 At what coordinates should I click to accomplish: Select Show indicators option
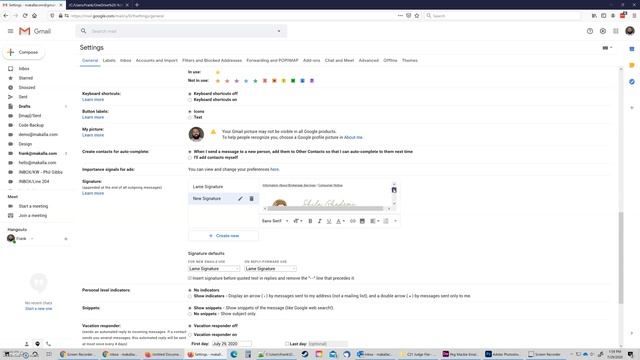tap(190, 296)
